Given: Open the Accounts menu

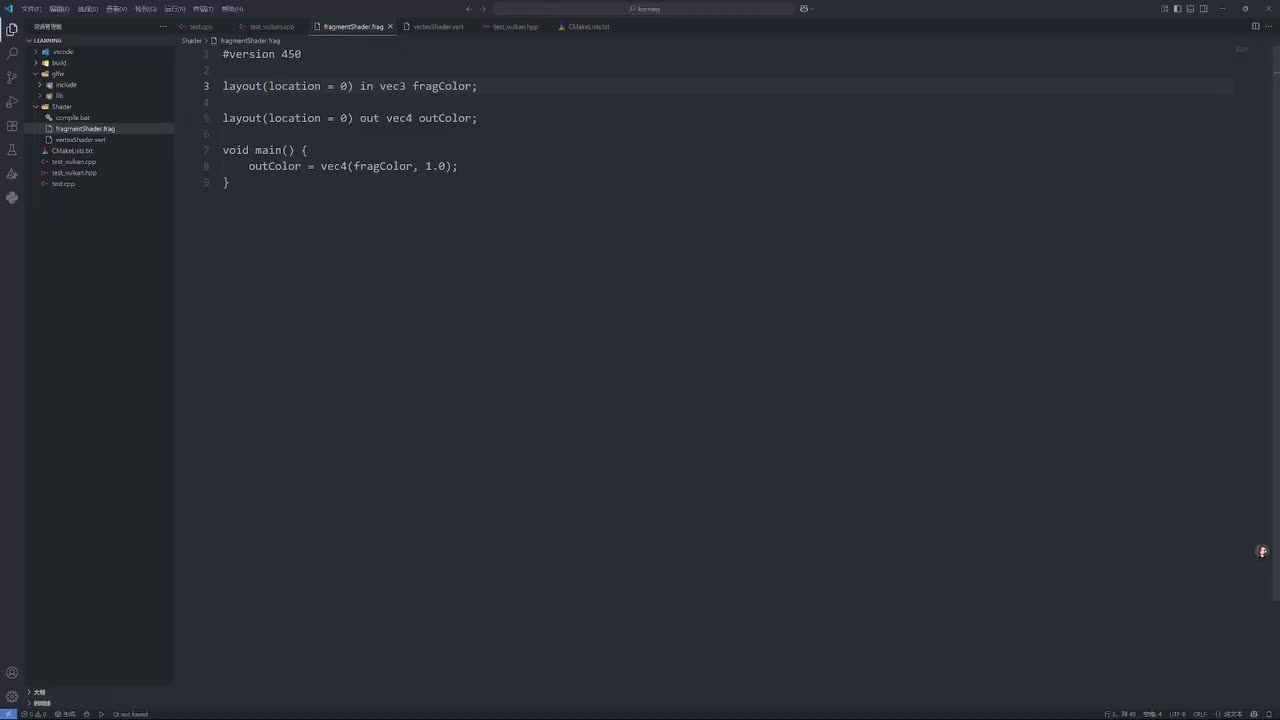Looking at the screenshot, I should (x=12, y=673).
